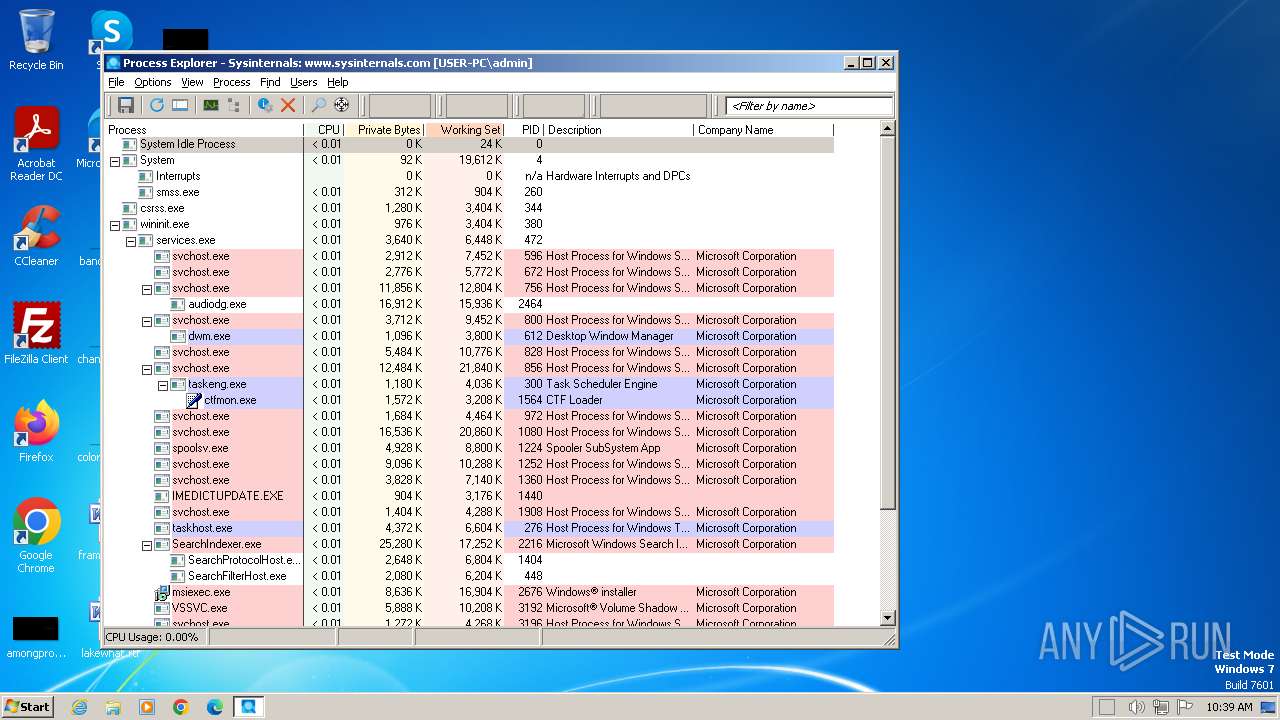Sort by Working Set column header

click(x=466, y=130)
